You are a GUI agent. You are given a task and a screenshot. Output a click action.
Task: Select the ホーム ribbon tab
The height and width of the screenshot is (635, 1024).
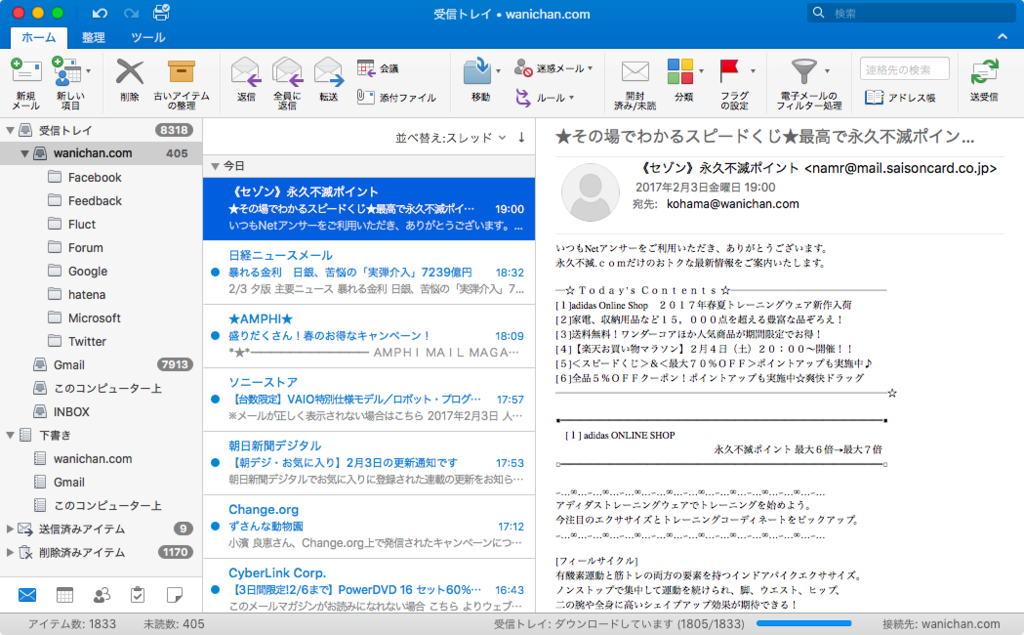tap(39, 37)
